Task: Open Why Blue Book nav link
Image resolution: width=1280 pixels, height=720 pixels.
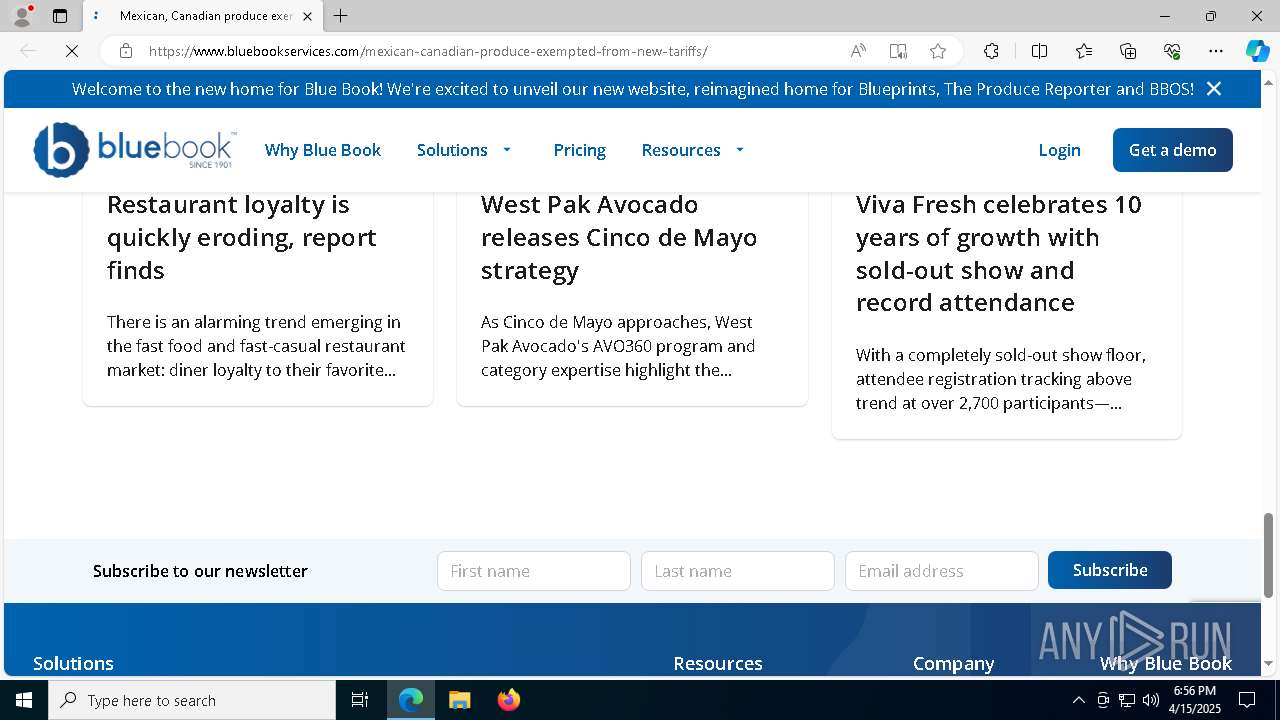Action: (x=323, y=150)
